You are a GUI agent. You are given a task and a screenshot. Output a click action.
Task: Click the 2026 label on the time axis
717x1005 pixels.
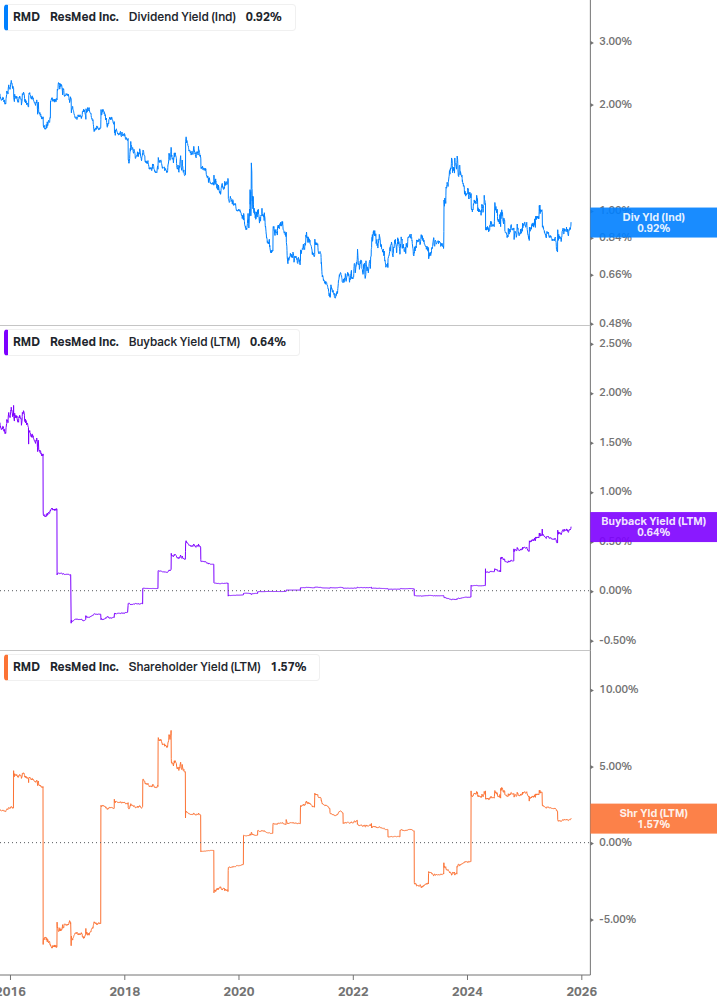click(581, 991)
